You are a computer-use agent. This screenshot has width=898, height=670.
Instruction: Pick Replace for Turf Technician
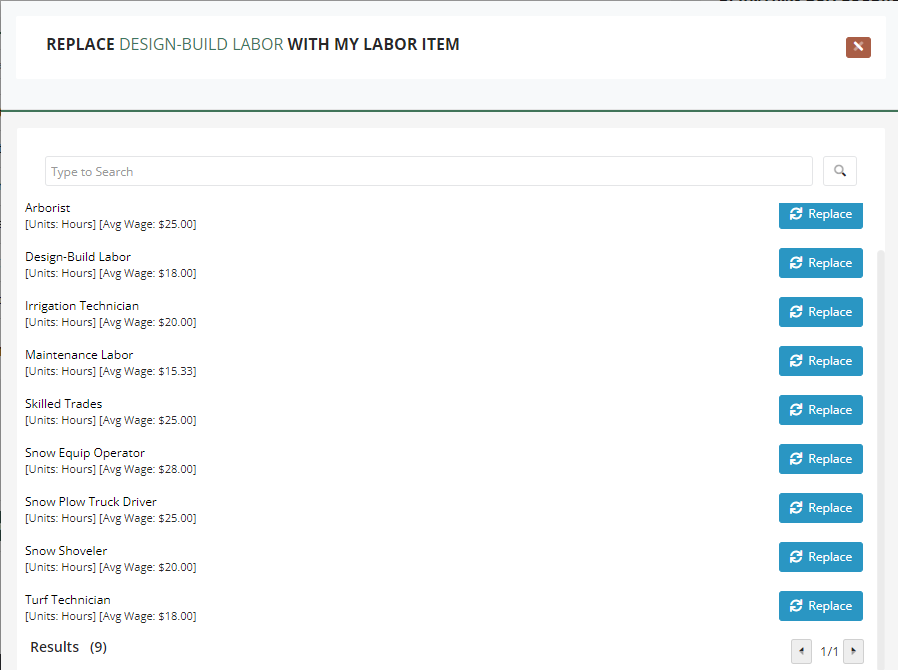(820, 606)
